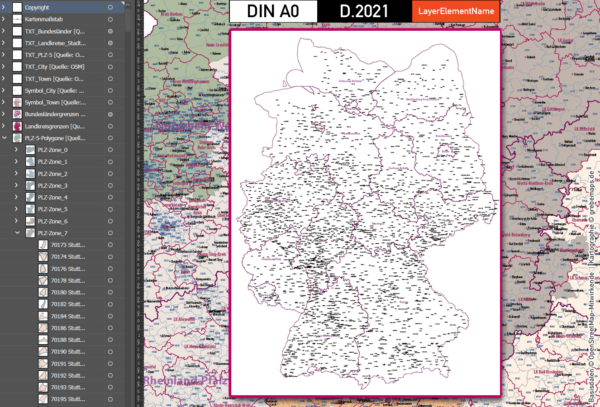Click the target circle of the 70173 Stutt... path
This screenshot has width=600, height=407.
coord(110,245)
